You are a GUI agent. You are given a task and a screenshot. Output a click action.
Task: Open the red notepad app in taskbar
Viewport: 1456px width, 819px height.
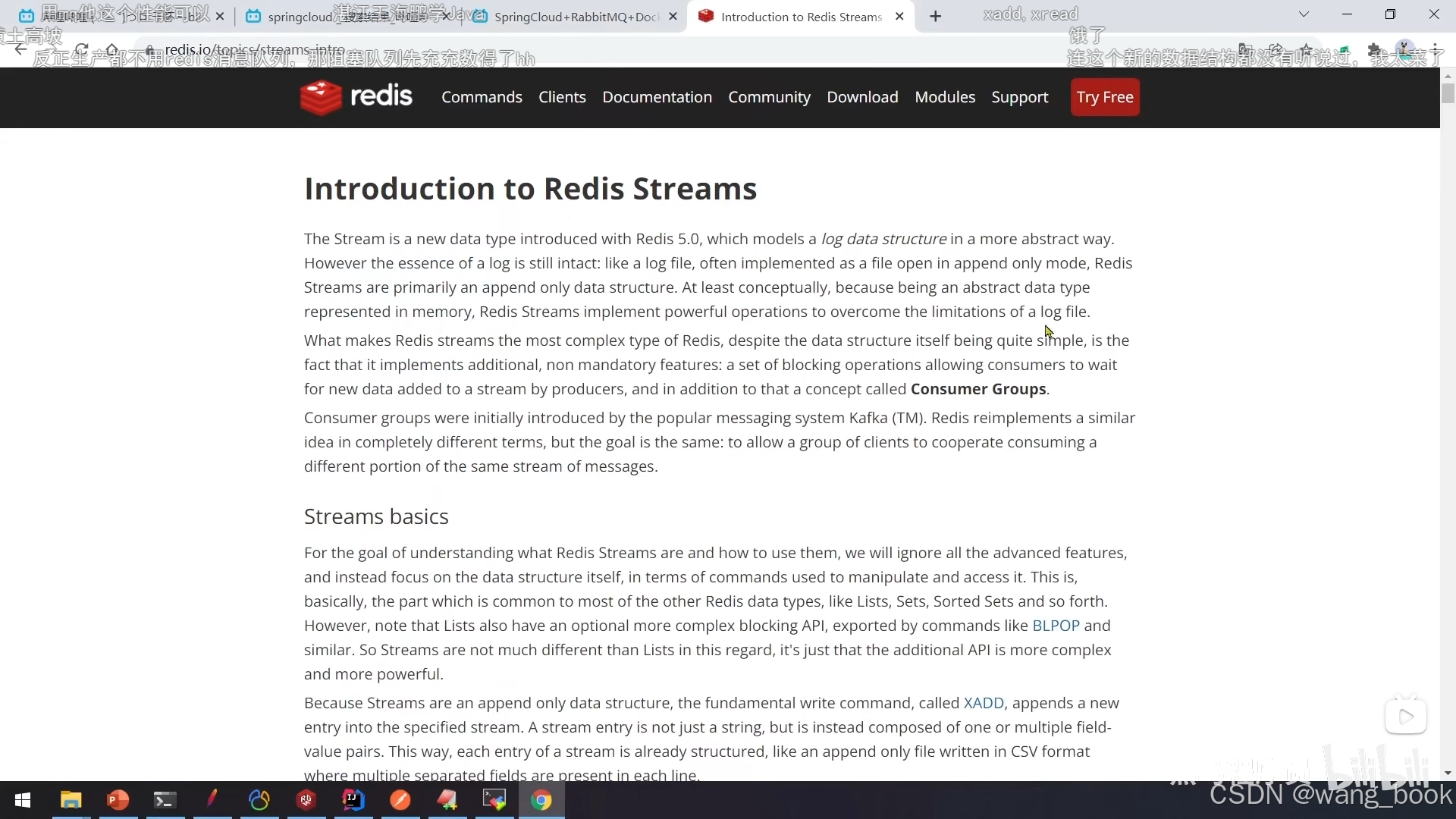[x=447, y=800]
